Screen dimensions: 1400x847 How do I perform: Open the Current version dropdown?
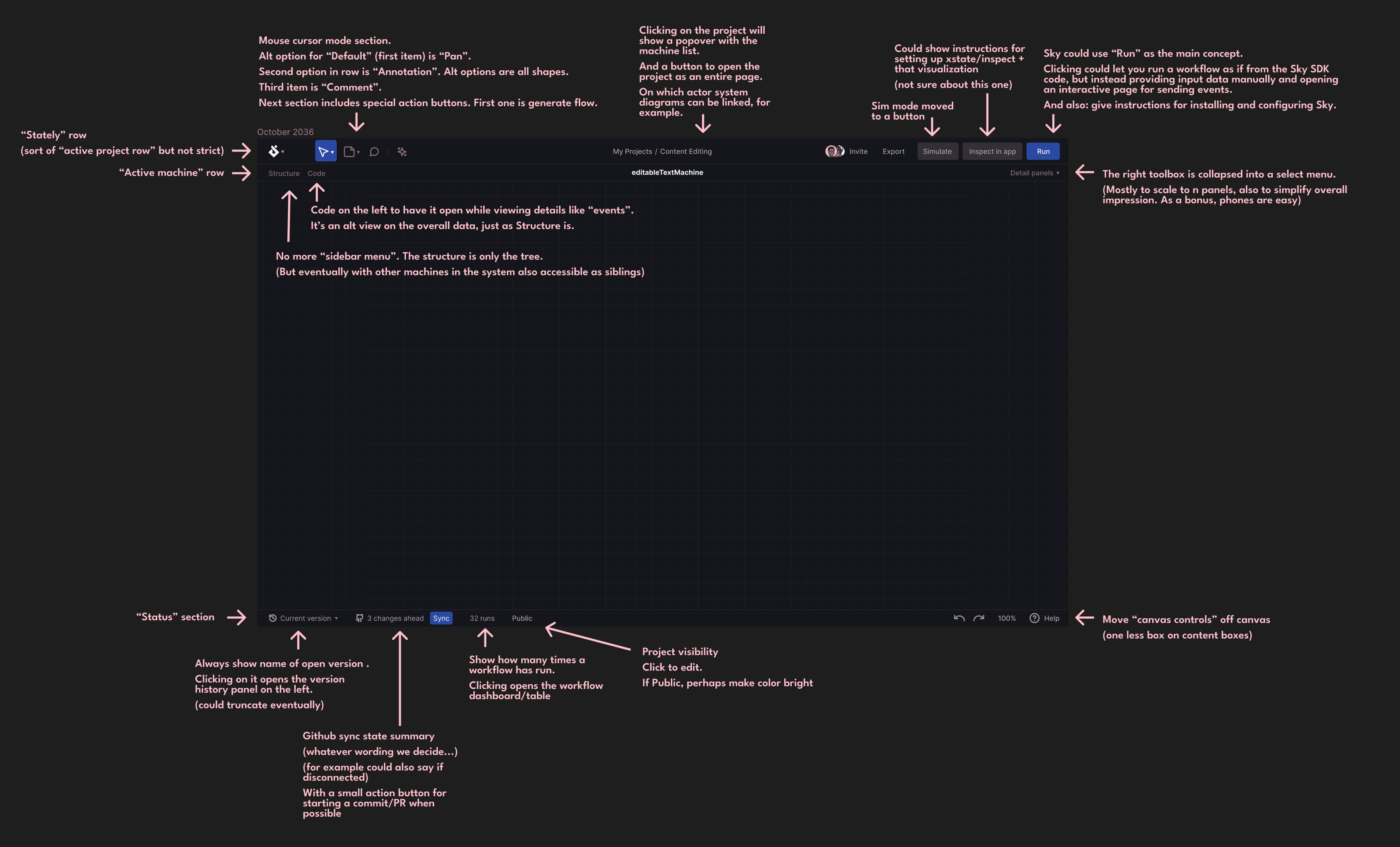(309, 619)
